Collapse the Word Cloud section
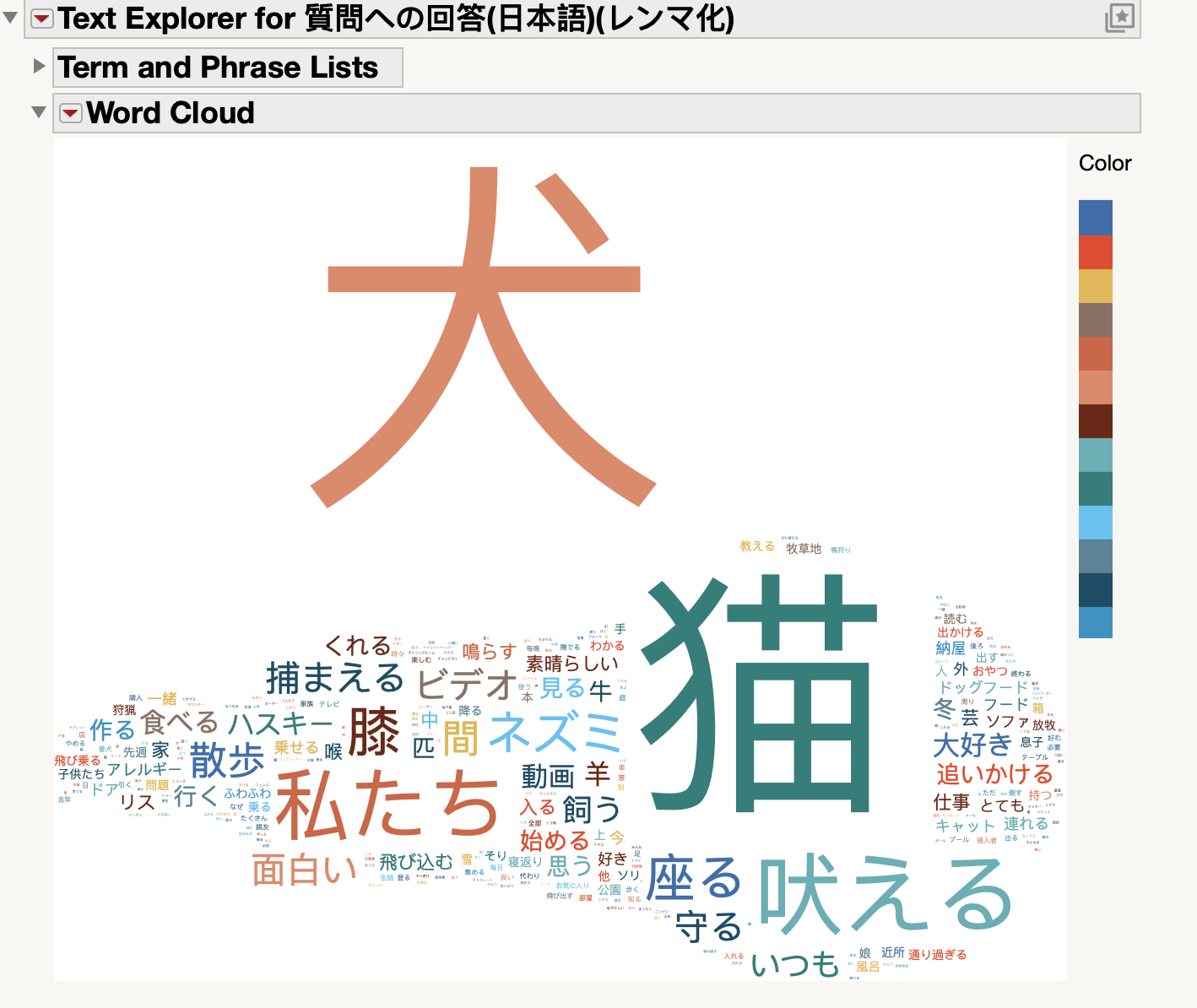This screenshot has width=1197, height=1008. [38, 111]
